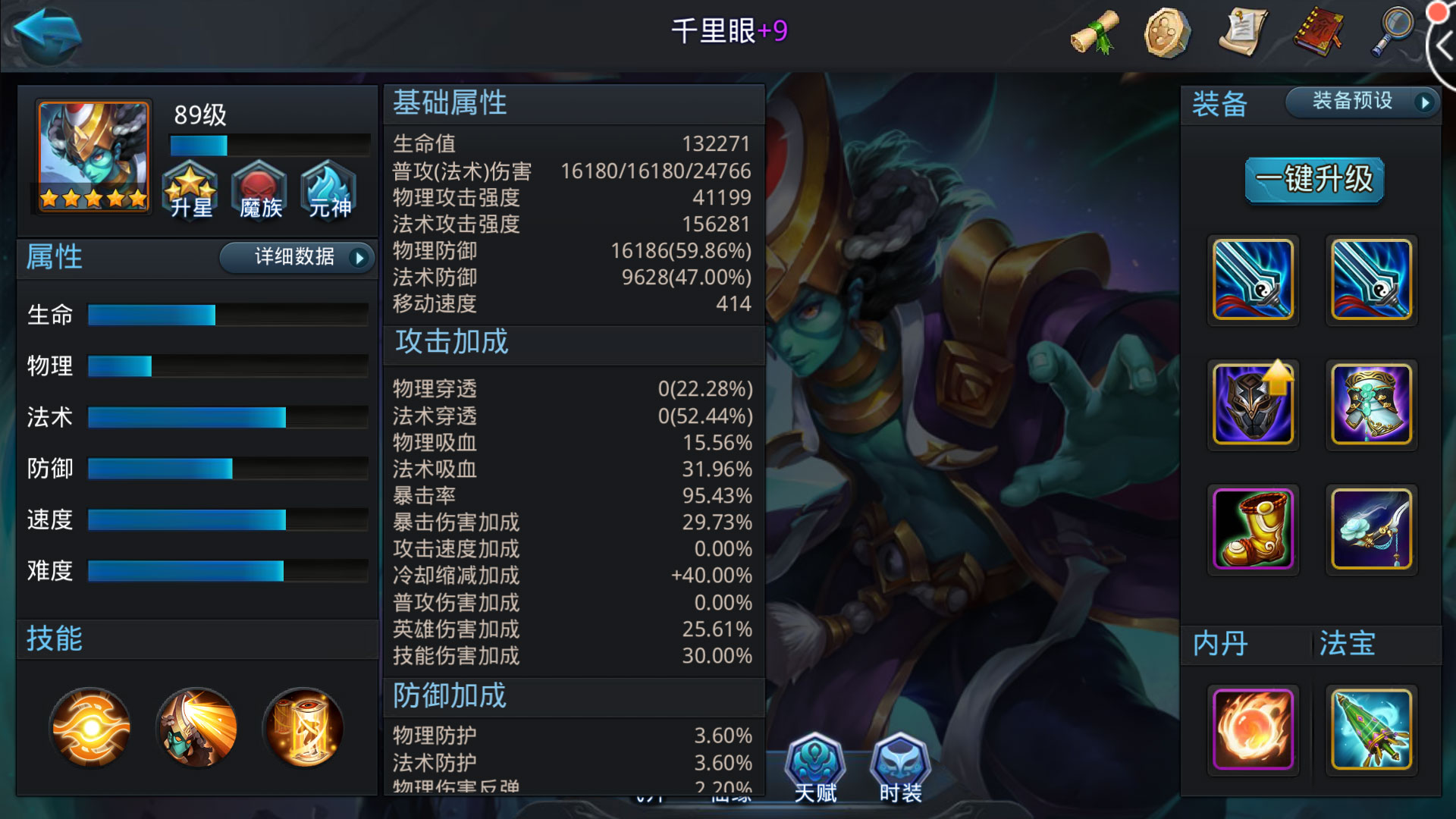
Task: Select the golden boot equipment slot
Action: click(1253, 529)
